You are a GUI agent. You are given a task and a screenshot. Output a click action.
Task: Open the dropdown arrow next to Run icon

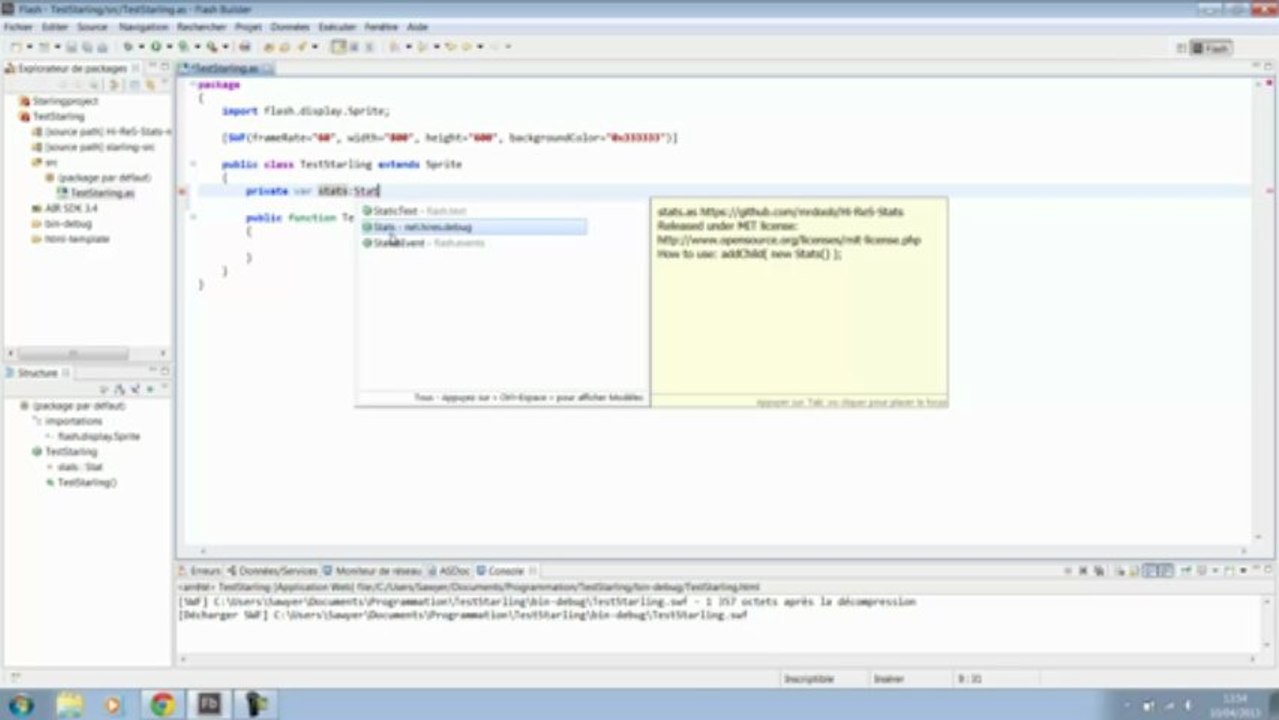[x=169, y=46]
